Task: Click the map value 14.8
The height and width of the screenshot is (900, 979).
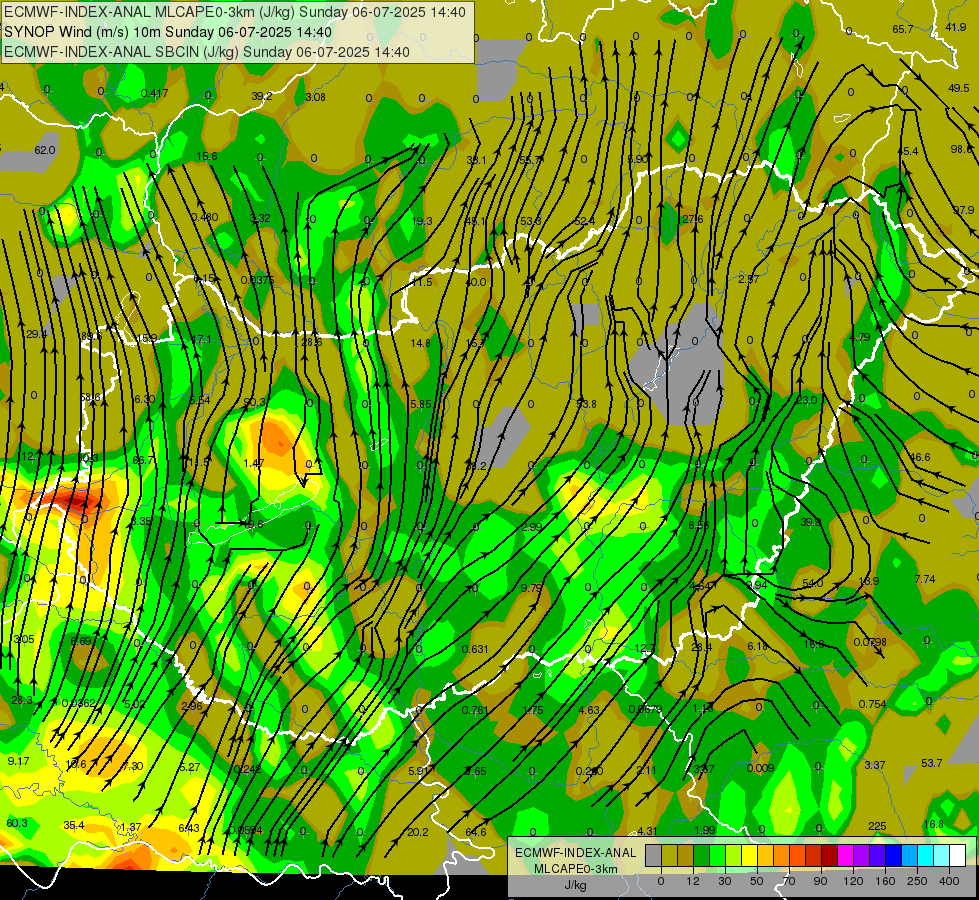Action: (420, 343)
